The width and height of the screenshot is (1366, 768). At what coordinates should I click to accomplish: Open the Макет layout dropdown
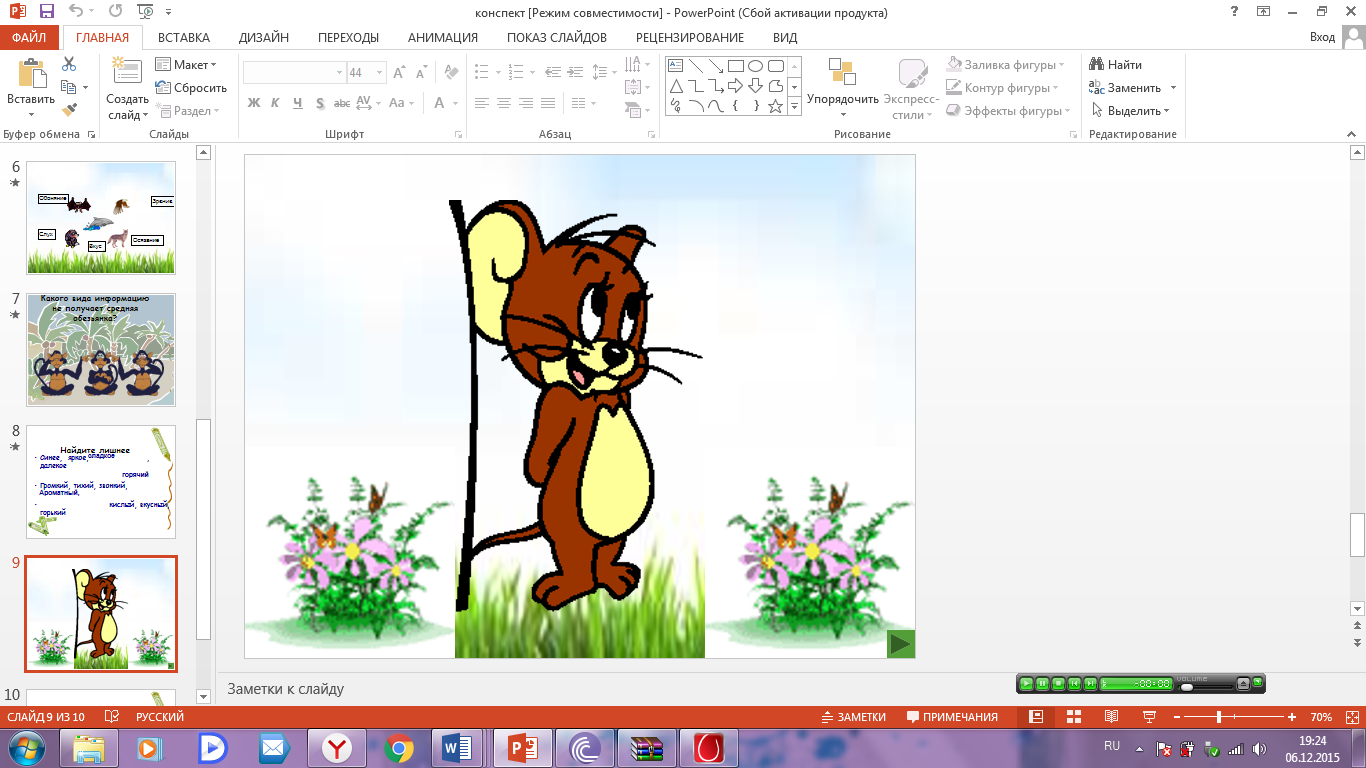tap(187, 65)
